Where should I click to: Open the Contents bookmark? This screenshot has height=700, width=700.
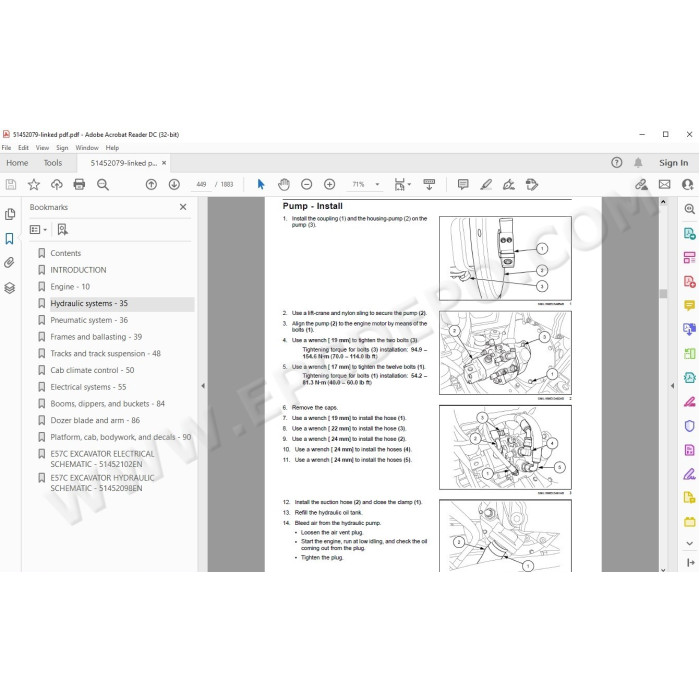tap(66, 253)
